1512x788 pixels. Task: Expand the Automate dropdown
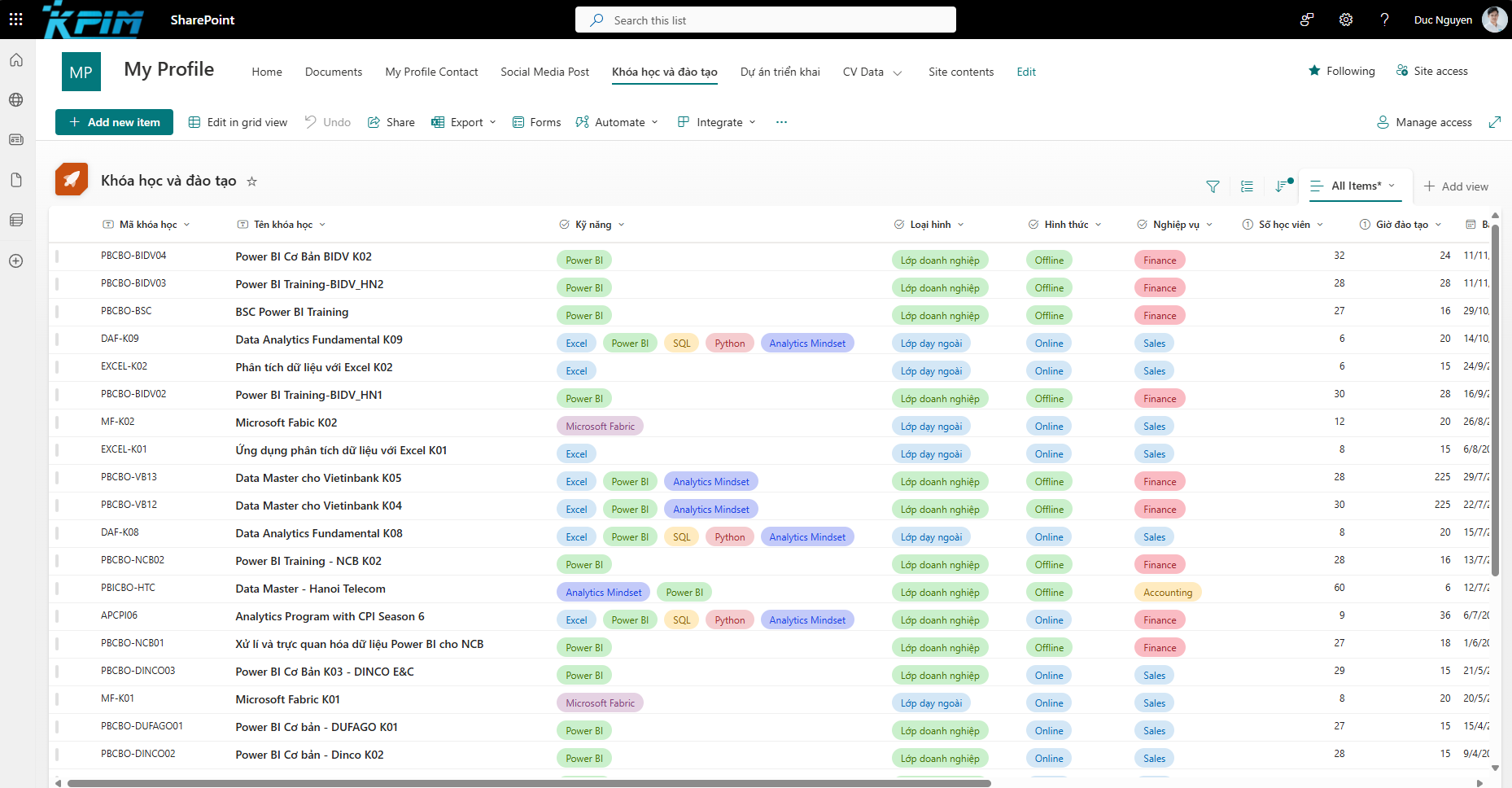[x=654, y=122]
